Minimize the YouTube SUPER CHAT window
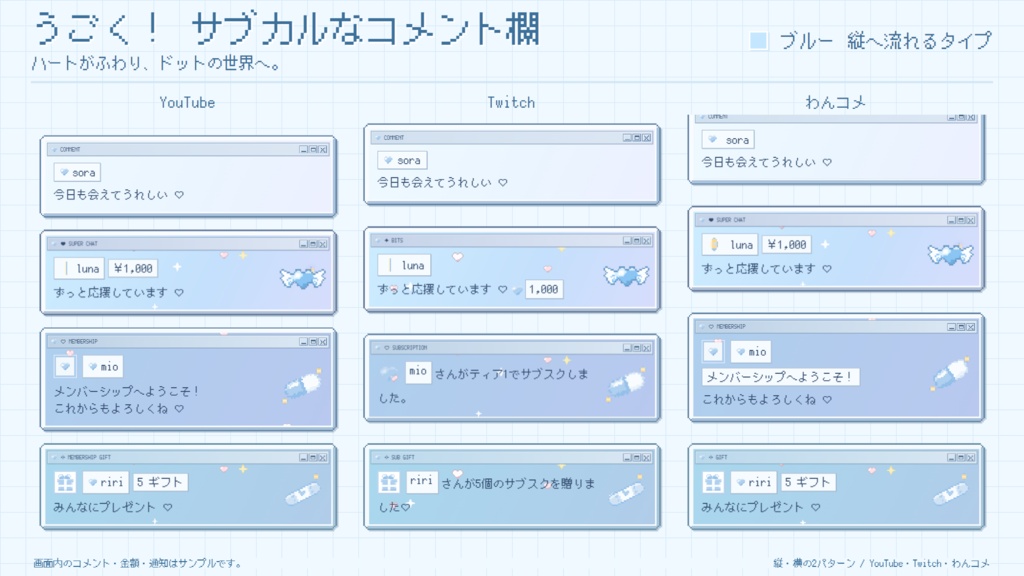The image size is (1024, 576). click(303, 244)
